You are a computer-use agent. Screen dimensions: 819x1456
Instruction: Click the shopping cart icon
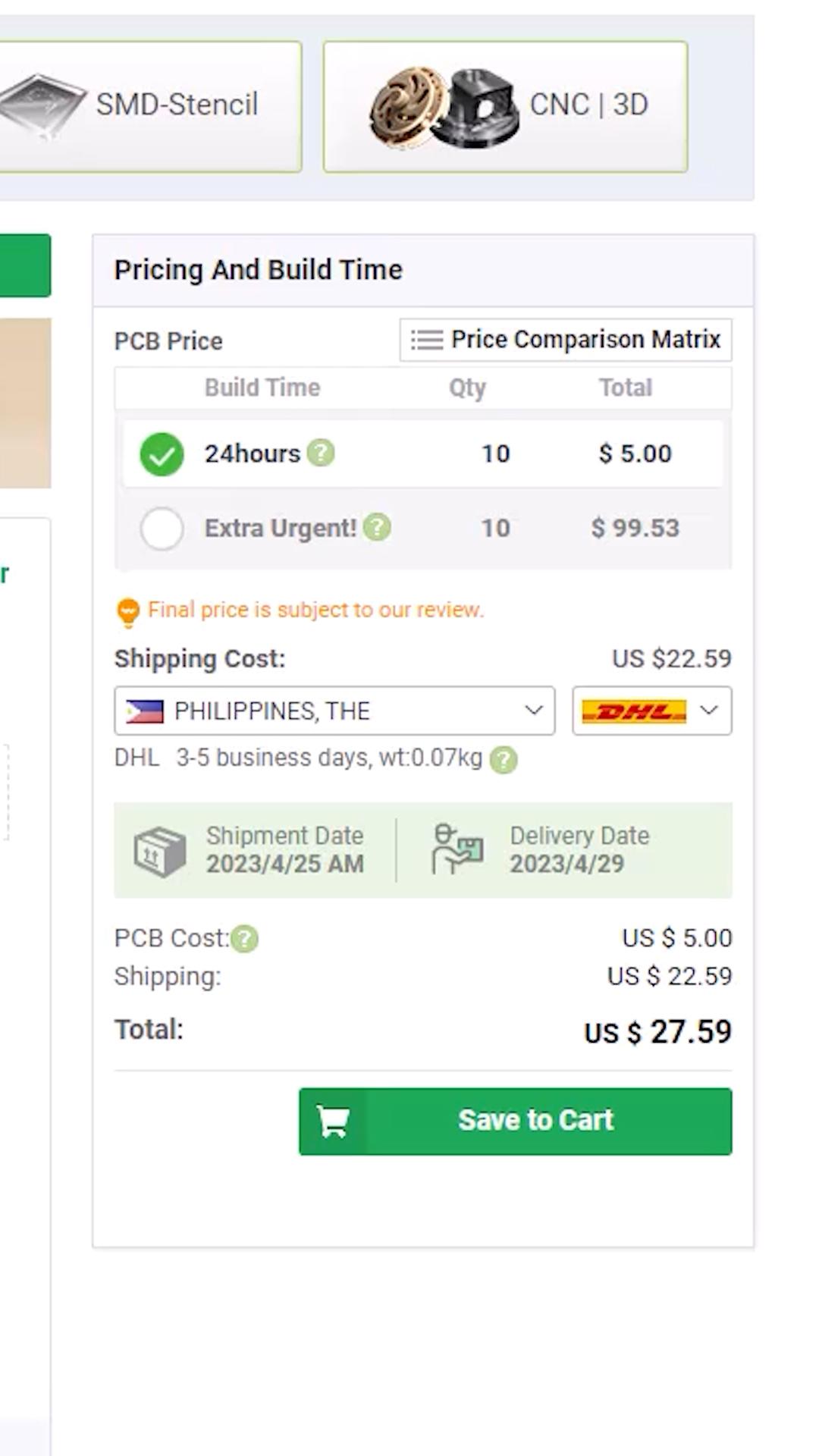(x=333, y=1122)
